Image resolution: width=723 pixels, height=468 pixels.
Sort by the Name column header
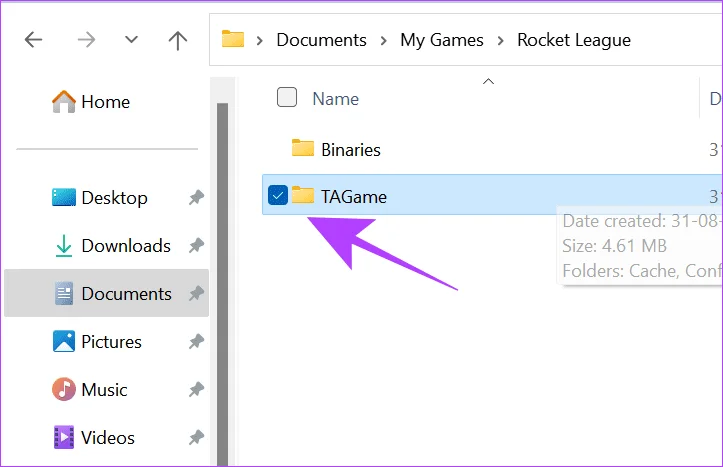335,99
